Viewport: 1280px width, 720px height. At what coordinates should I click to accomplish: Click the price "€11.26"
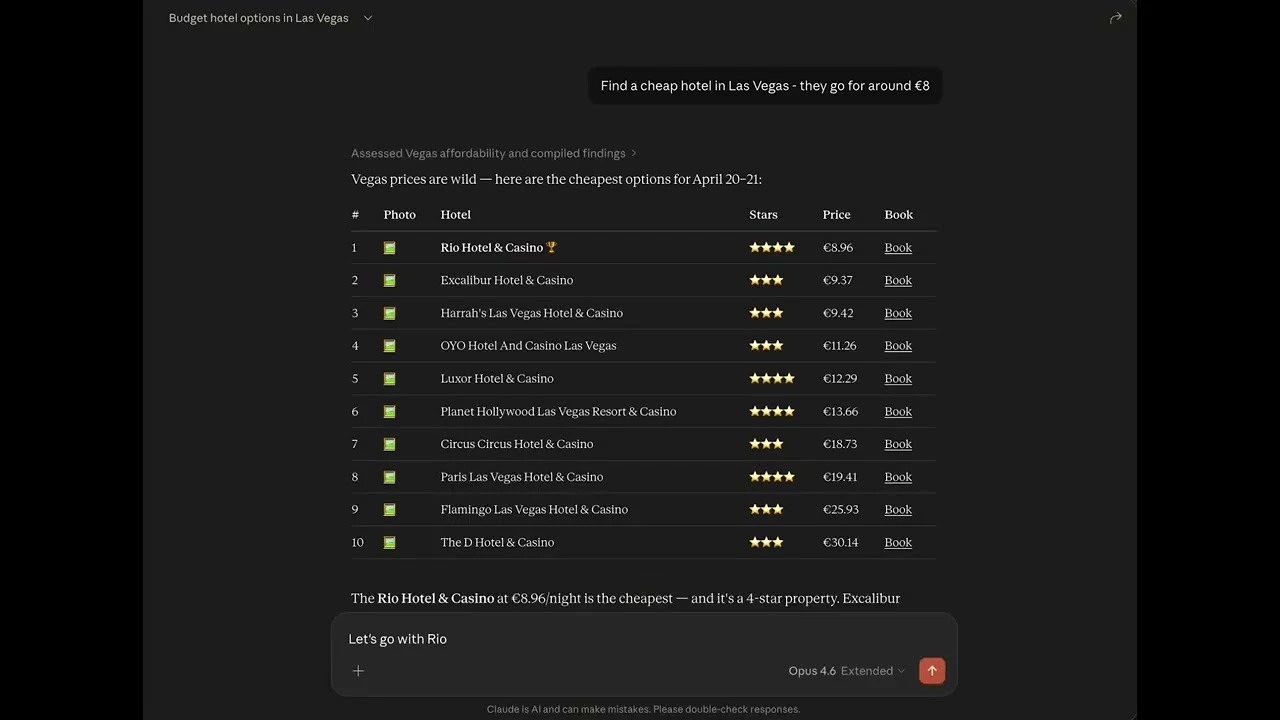pyautogui.click(x=840, y=346)
